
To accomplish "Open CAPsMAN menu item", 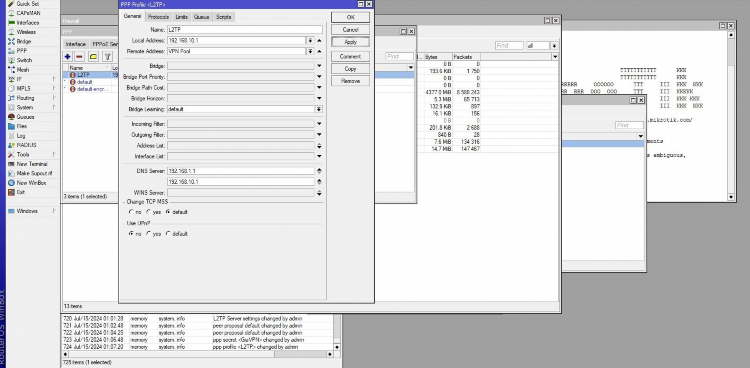I will pyautogui.click(x=28, y=13).
